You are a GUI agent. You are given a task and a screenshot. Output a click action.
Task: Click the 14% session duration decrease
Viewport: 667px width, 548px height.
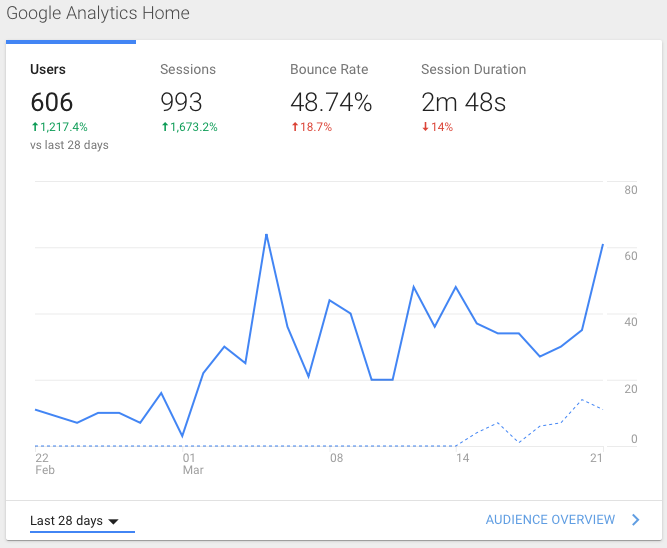tap(437, 127)
